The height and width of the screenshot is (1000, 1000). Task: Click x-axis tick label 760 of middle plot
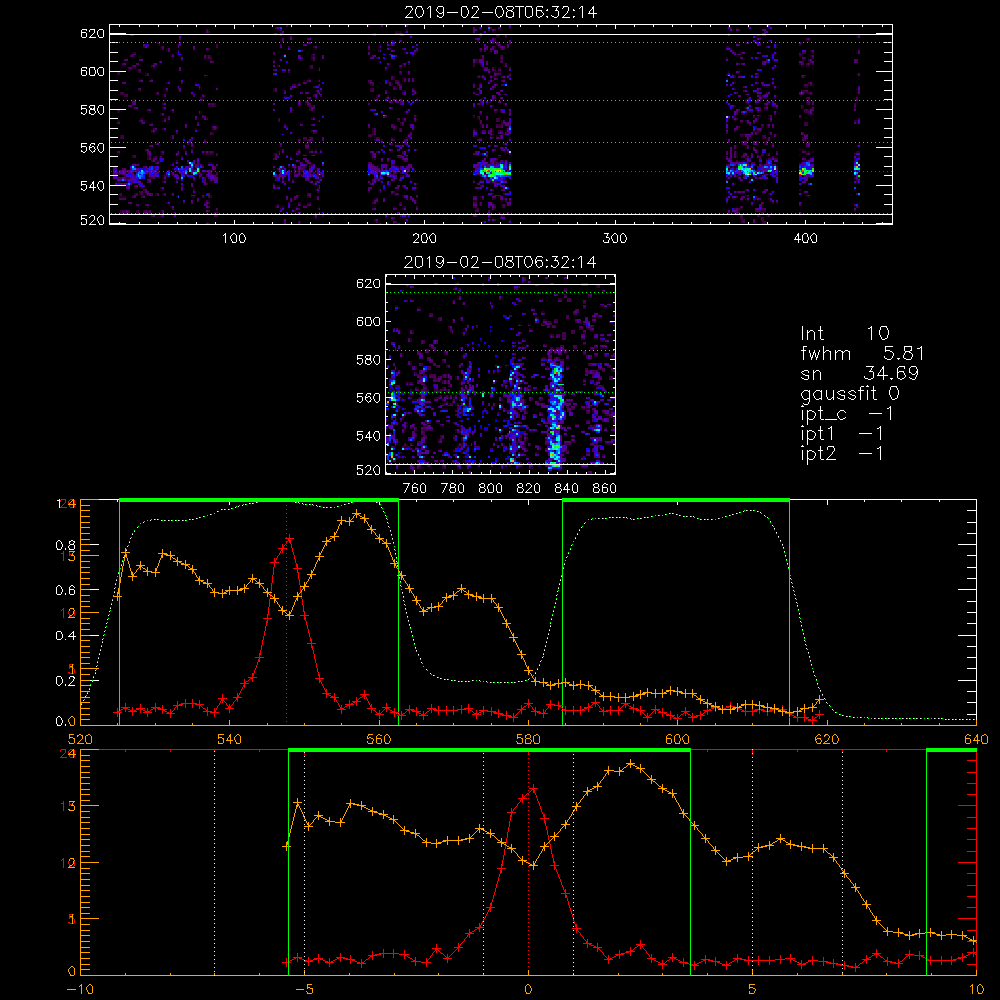click(415, 489)
